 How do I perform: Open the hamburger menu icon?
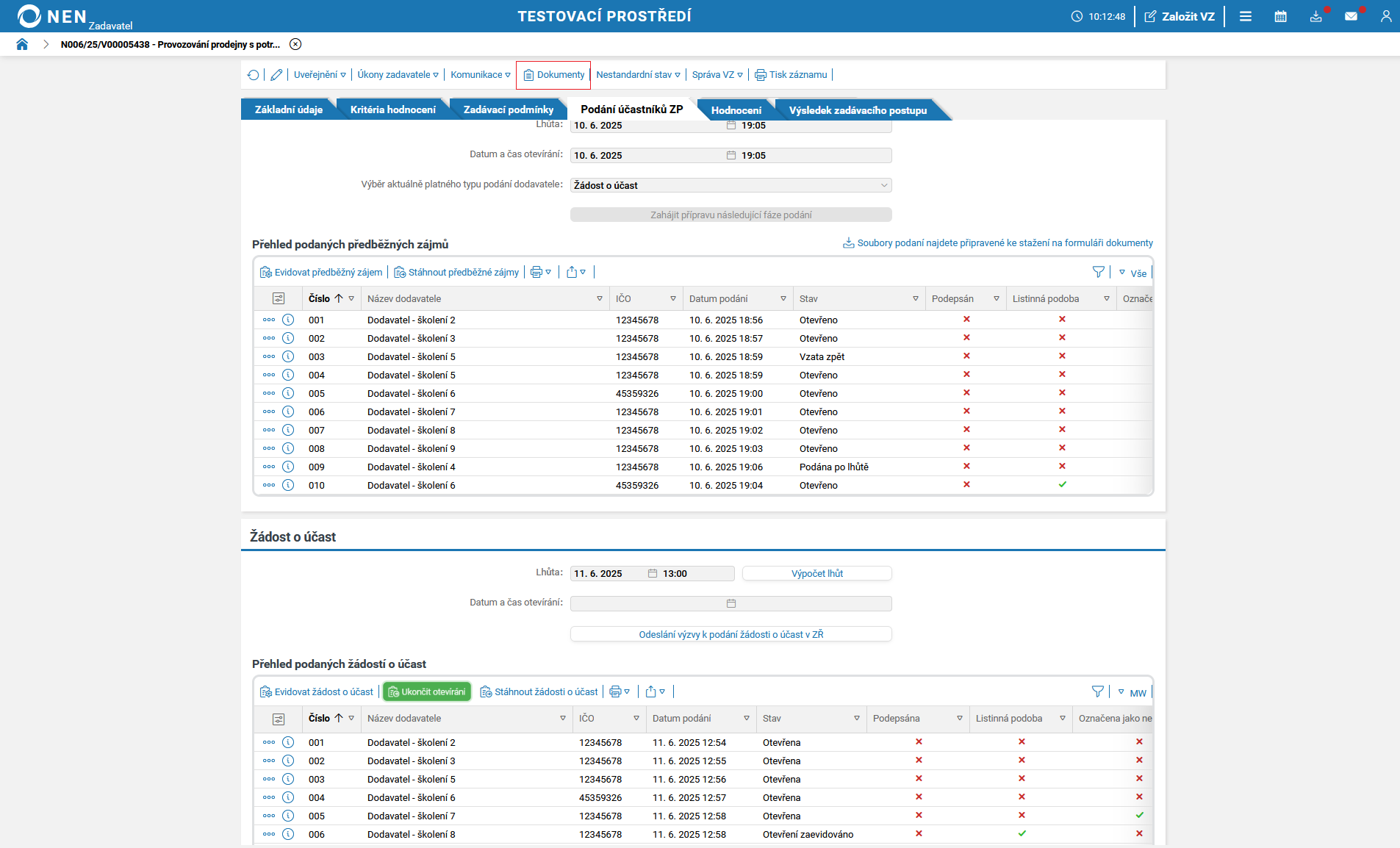(1245, 16)
